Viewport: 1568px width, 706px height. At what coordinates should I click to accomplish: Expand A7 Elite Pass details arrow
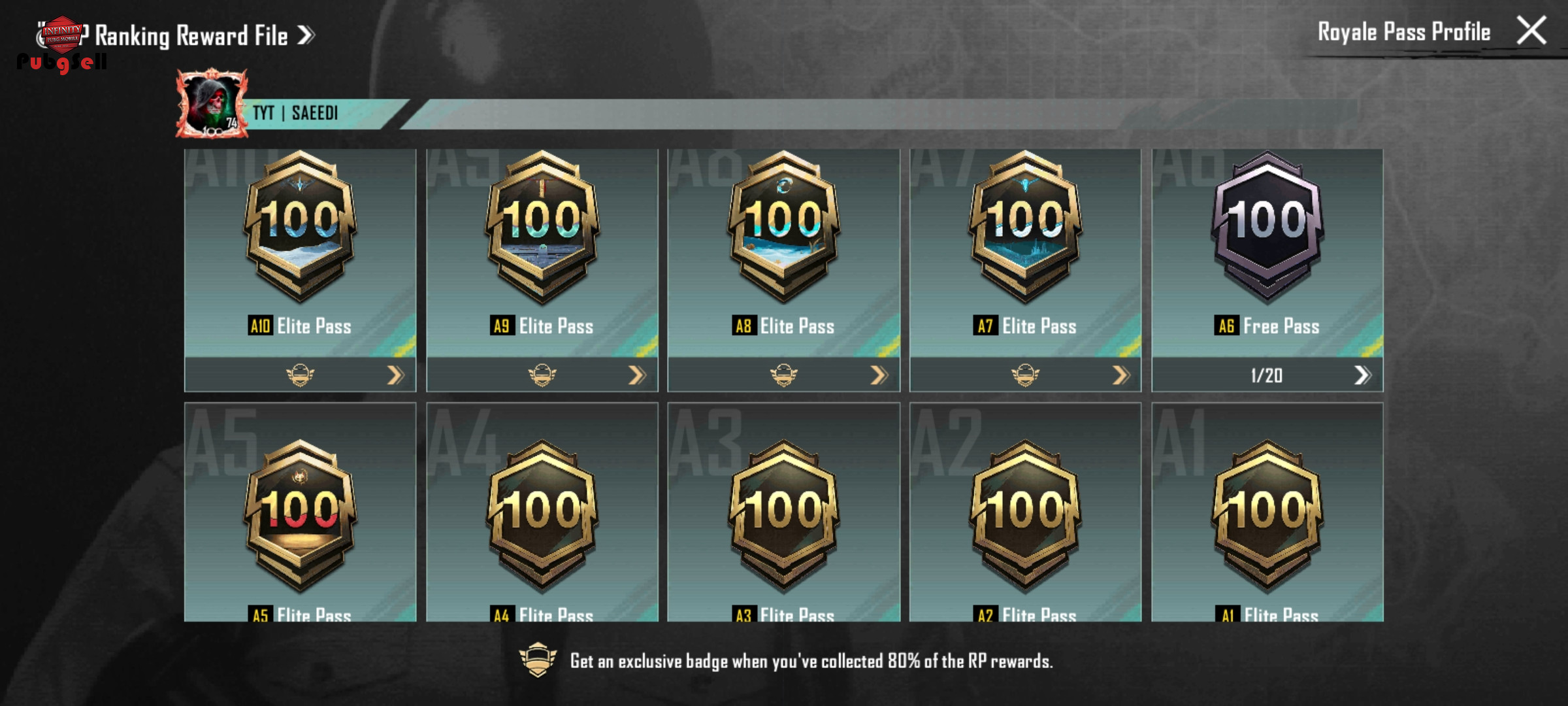coord(1120,375)
